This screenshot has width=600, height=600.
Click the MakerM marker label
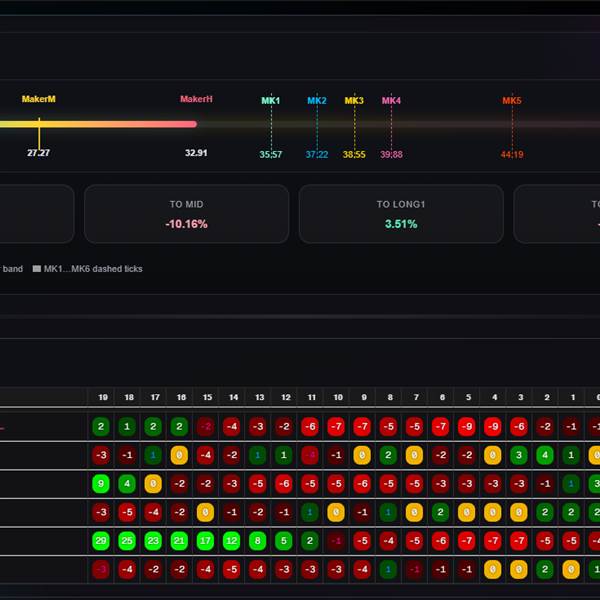click(39, 99)
